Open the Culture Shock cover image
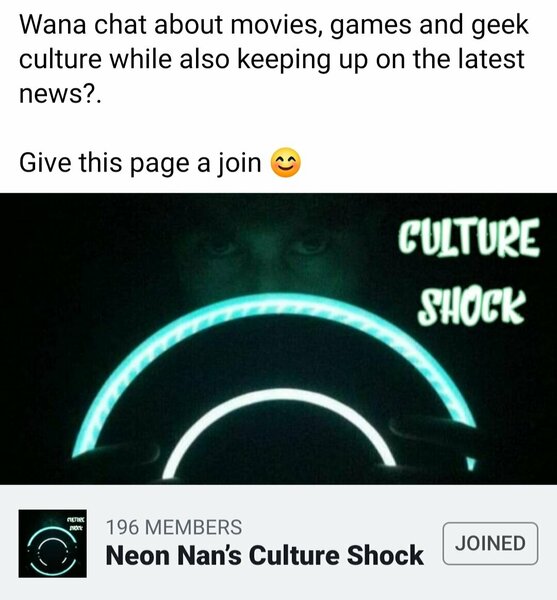 pyautogui.click(x=278, y=339)
